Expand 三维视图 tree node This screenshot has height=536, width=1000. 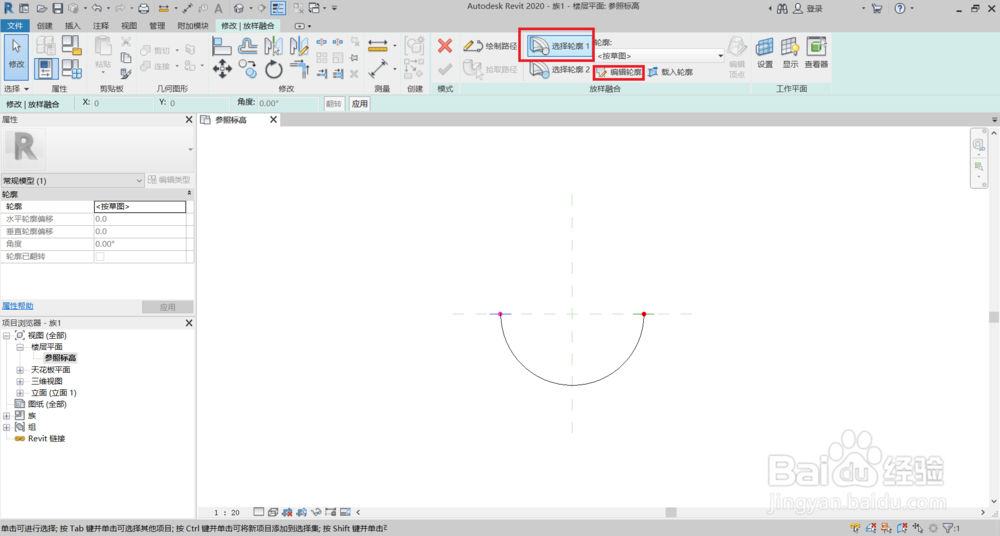(20, 382)
